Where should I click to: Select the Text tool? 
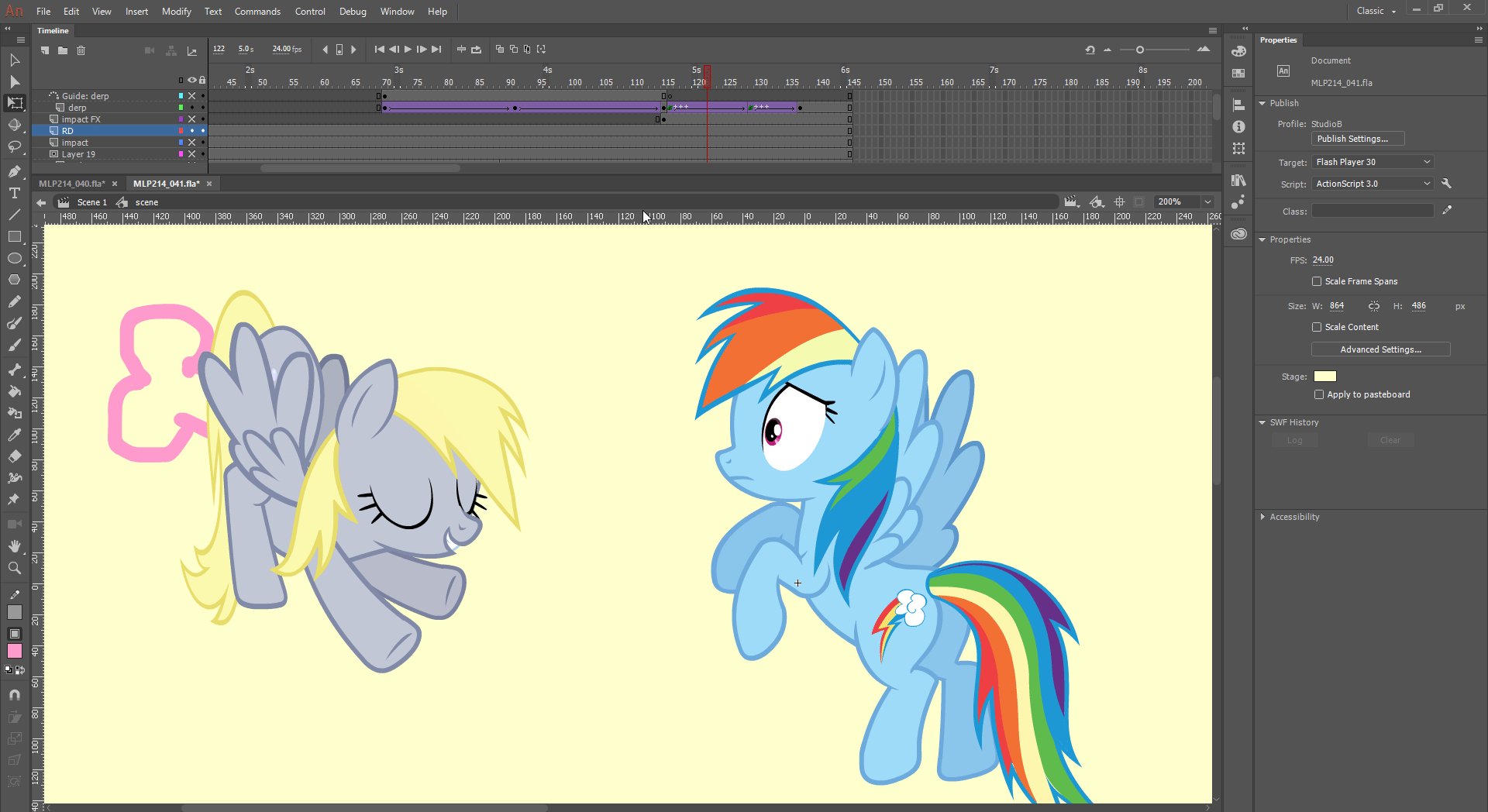14,193
